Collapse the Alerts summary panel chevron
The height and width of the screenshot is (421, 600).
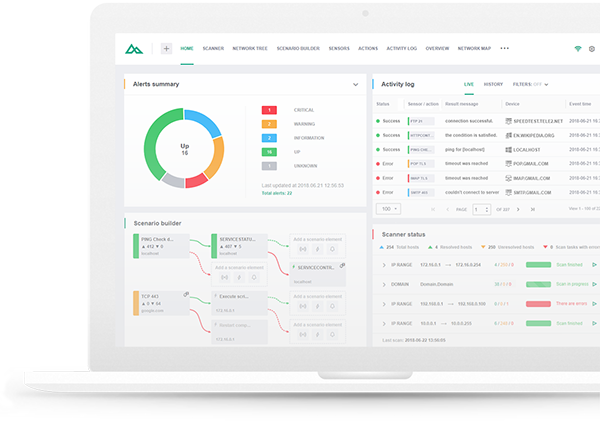click(x=355, y=85)
